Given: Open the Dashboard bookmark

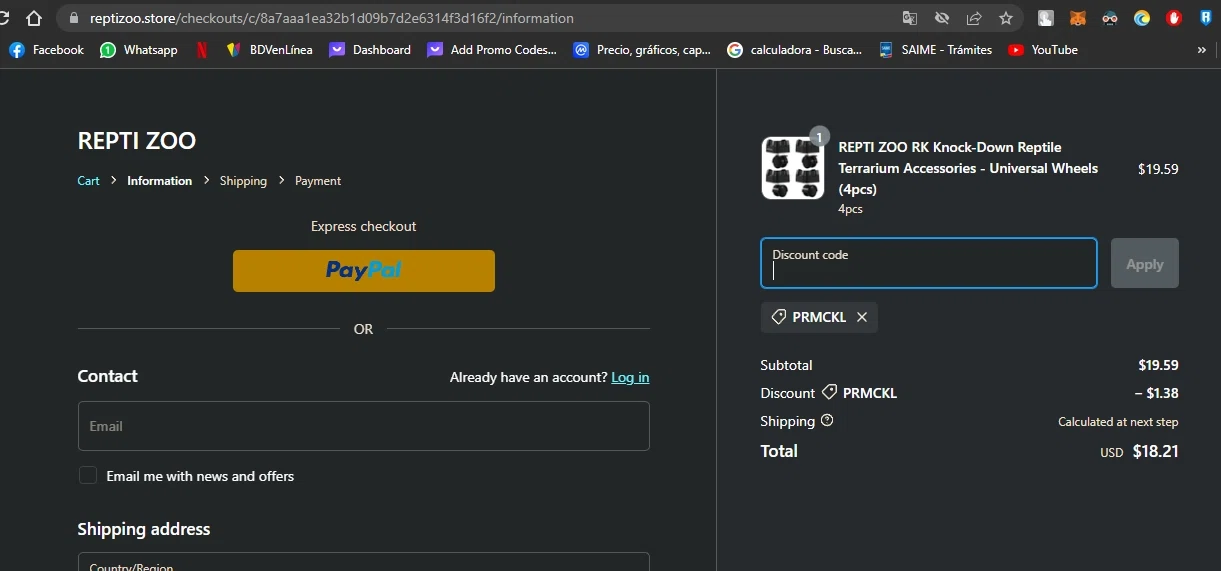Looking at the screenshot, I should (x=370, y=49).
